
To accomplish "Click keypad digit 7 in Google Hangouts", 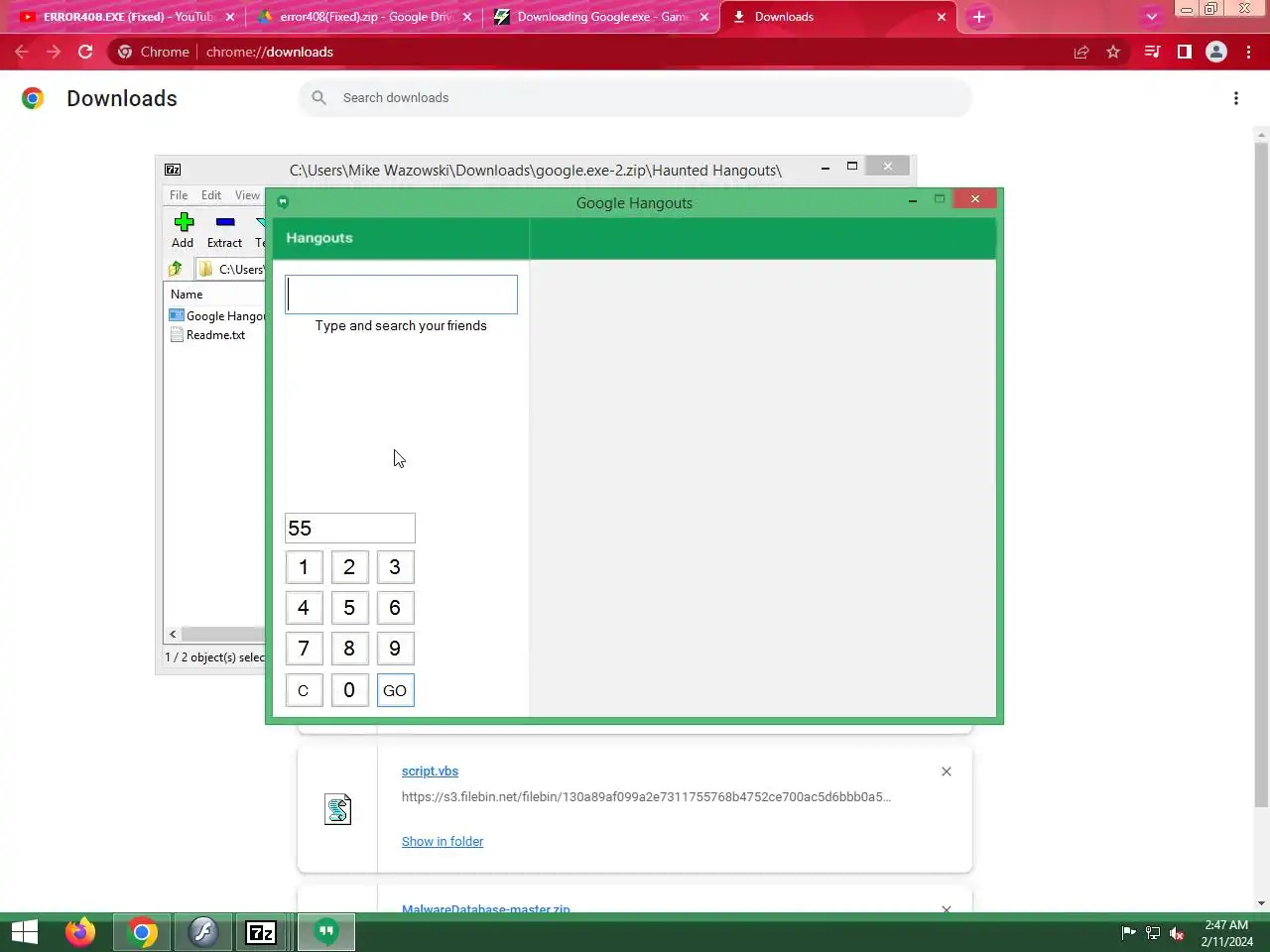I will tap(304, 649).
